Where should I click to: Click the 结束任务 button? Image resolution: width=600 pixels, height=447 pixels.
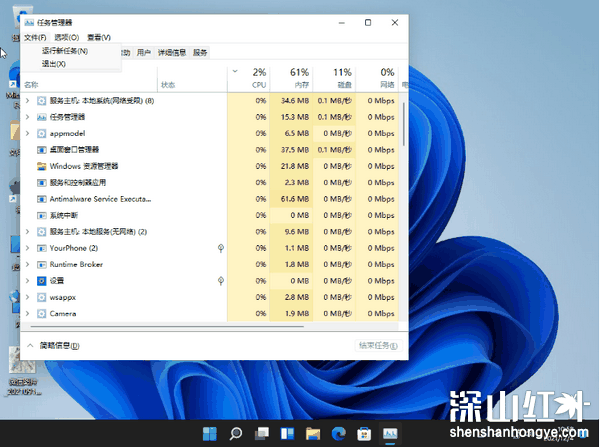point(378,346)
